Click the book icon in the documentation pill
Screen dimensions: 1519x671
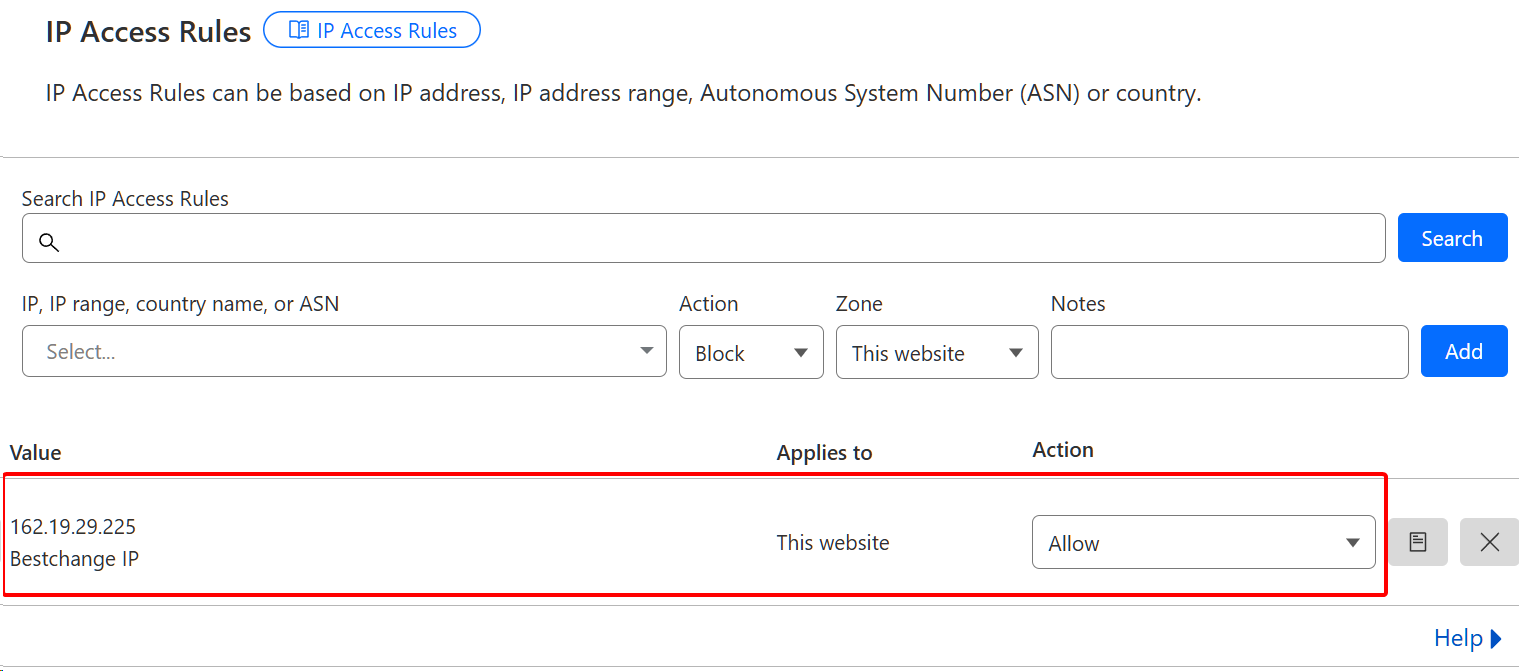point(298,30)
